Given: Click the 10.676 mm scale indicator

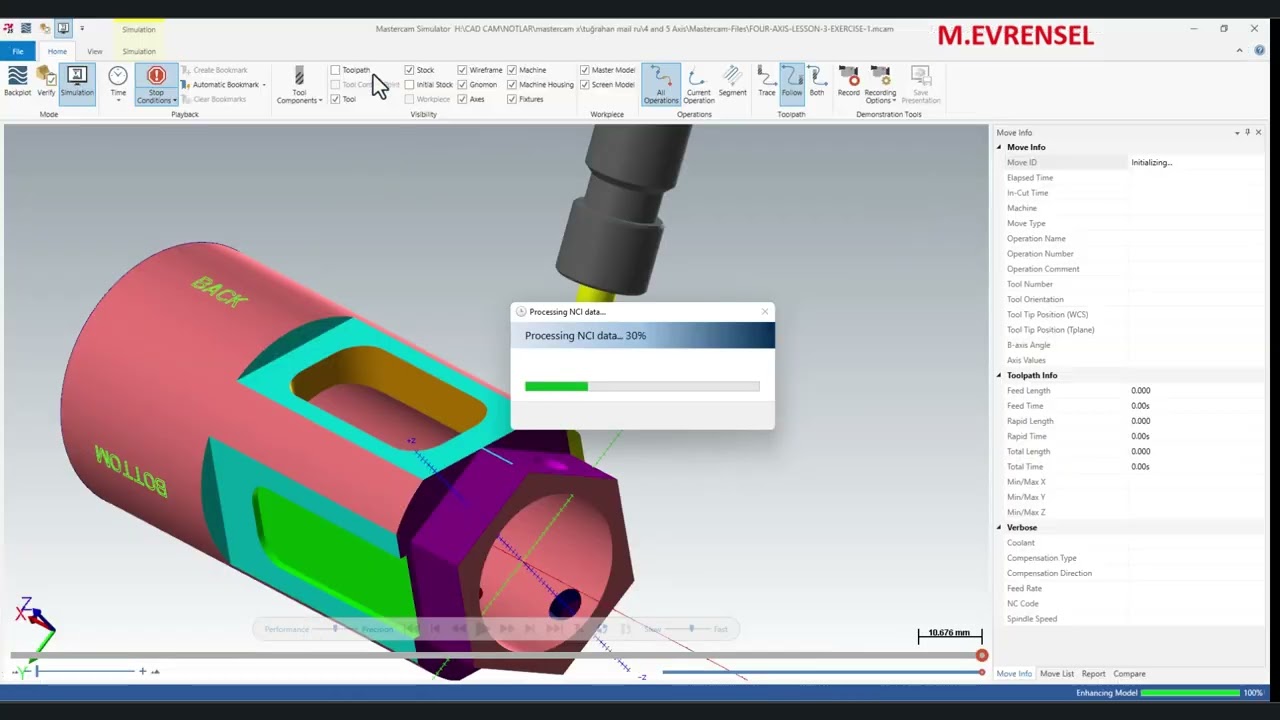Looking at the screenshot, I should coord(950,635).
